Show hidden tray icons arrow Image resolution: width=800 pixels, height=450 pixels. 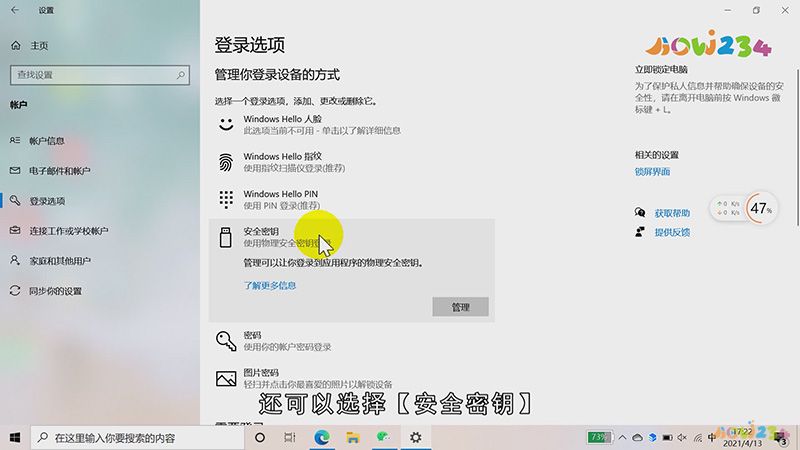click(622, 437)
